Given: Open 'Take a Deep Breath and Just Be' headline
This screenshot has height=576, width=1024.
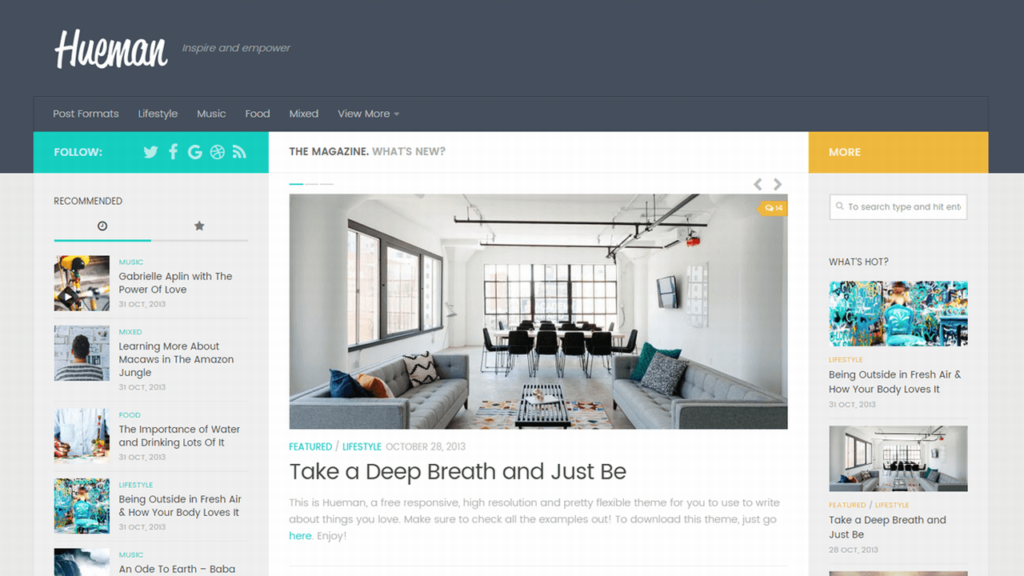Looking at the screenshot, I should point(458,472).
